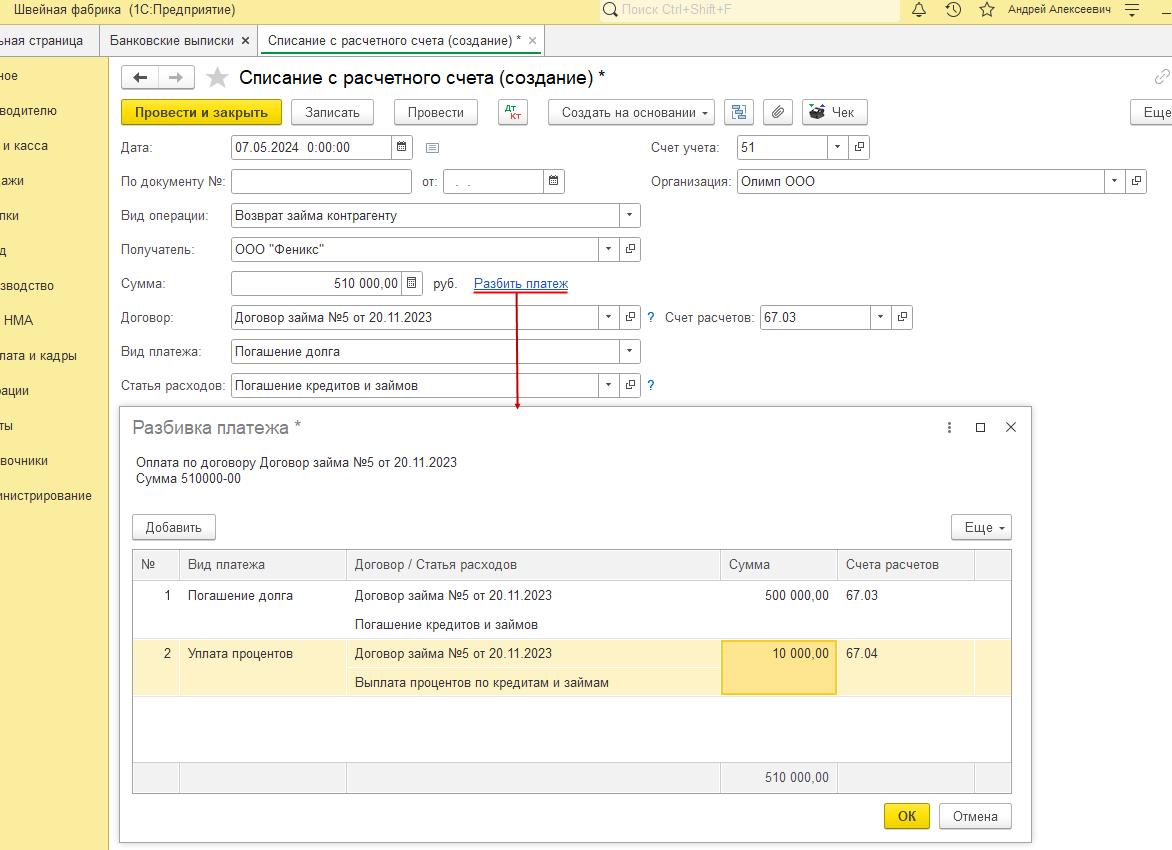Go forward with right arrow button

click(x=176, y=77)
